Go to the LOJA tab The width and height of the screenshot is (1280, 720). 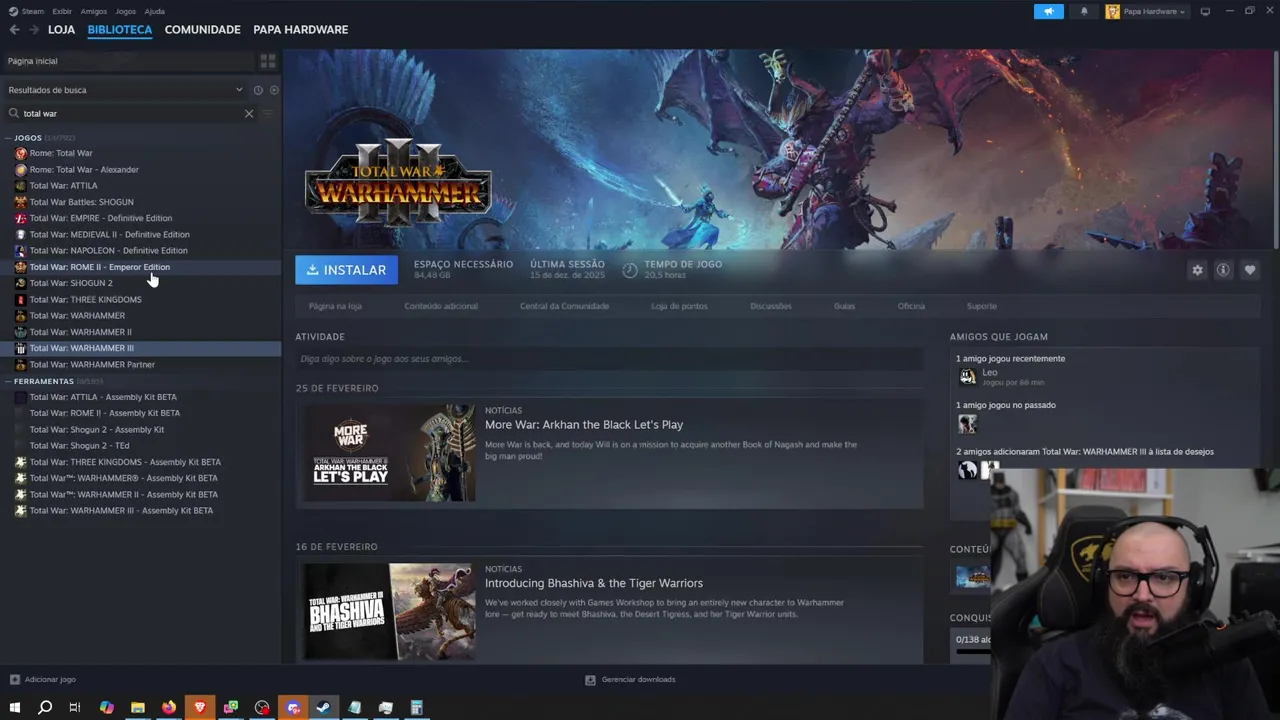[x=61, y=30]
